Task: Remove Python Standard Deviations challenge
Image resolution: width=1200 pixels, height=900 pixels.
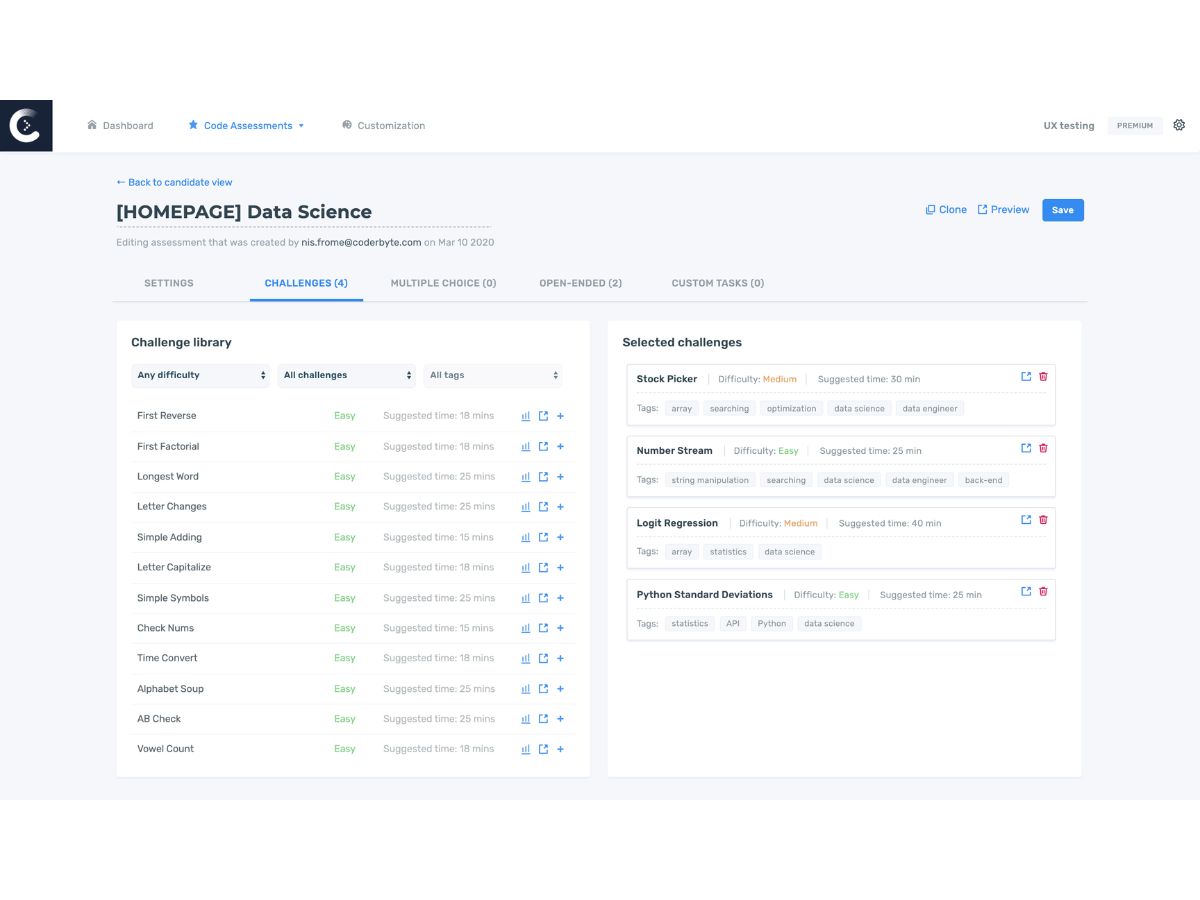Action: (x=1043, y=591)
